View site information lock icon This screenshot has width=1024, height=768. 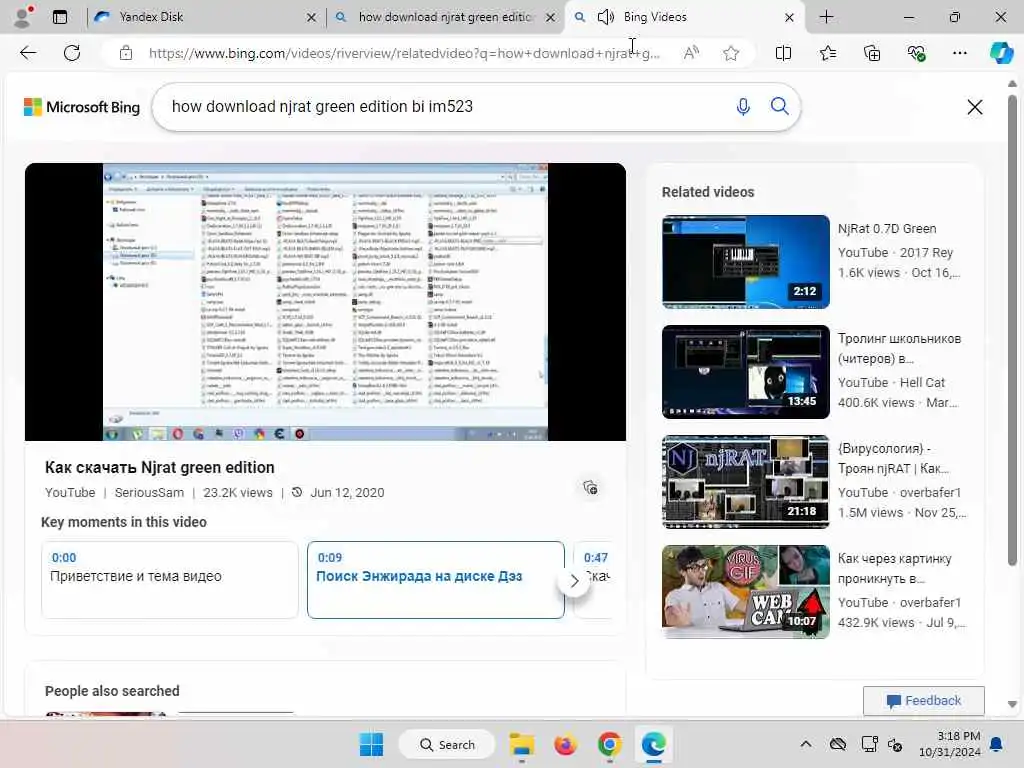point(126,53)
